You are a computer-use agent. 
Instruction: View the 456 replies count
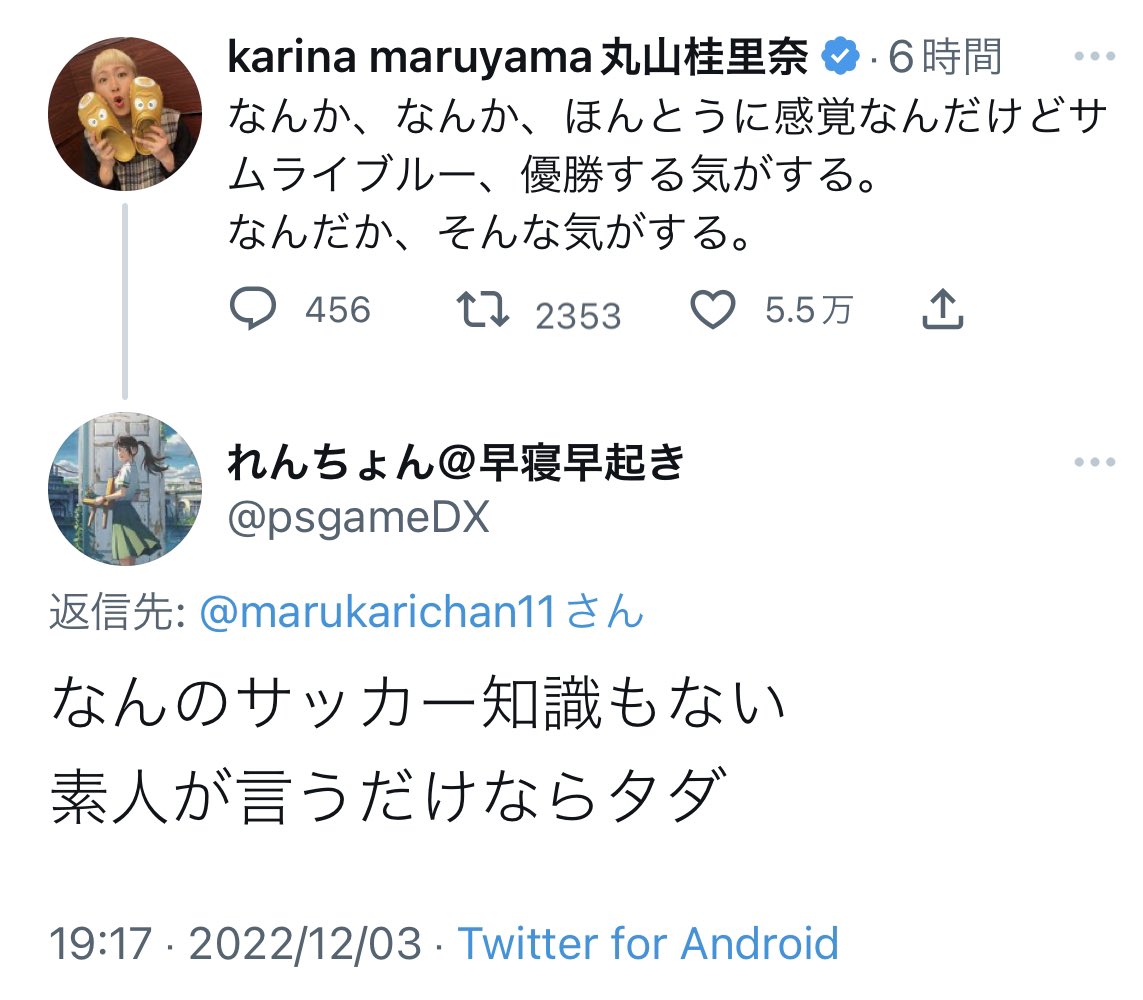(338, 310)
